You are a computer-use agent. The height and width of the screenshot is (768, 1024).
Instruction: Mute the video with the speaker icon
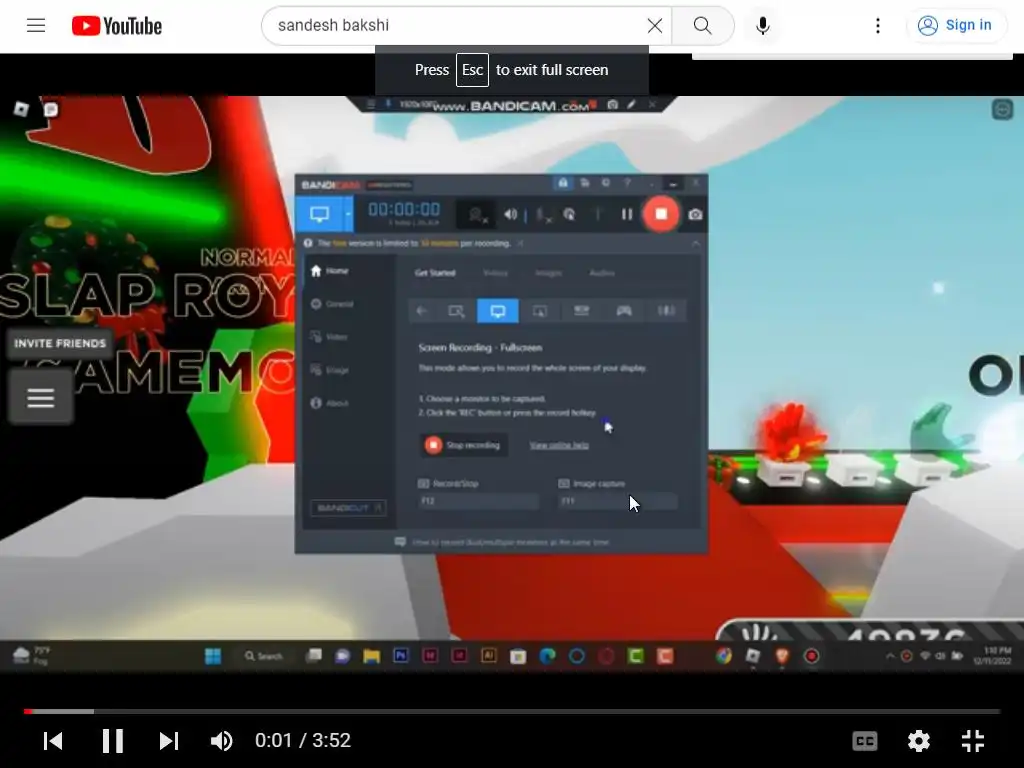tap(221, 741)
